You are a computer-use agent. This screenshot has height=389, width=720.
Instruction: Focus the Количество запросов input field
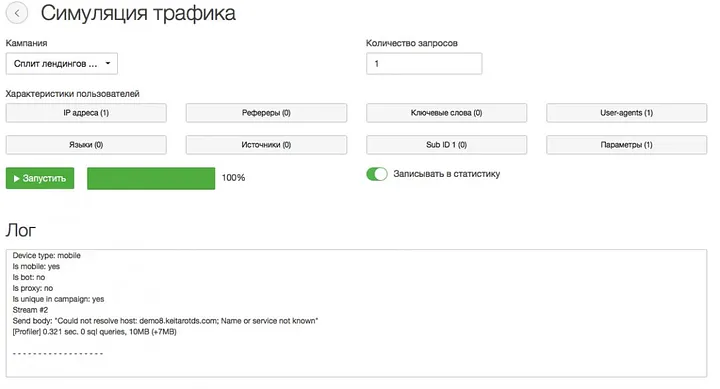pos(424,63)
